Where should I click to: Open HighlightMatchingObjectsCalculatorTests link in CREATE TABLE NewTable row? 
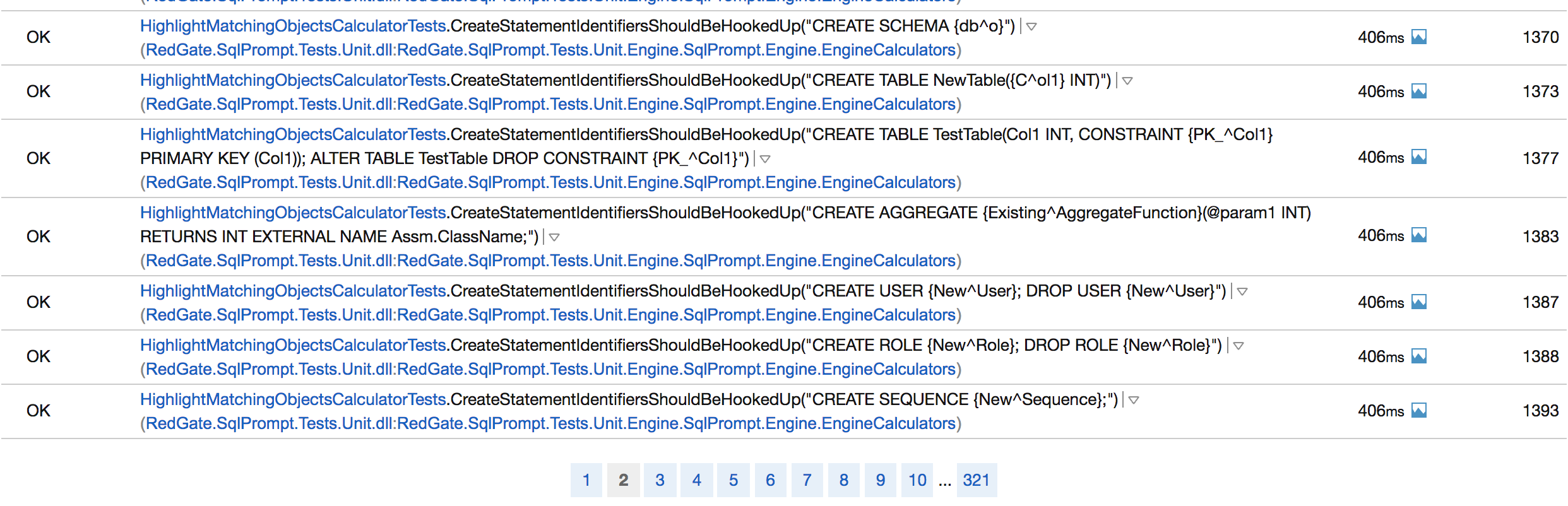293,81
